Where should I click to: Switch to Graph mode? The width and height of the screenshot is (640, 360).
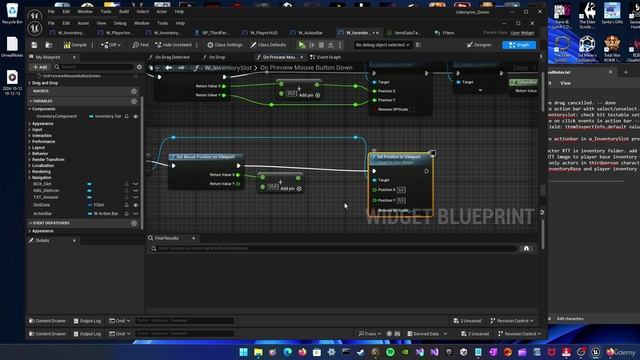click(x=519, y=45)
